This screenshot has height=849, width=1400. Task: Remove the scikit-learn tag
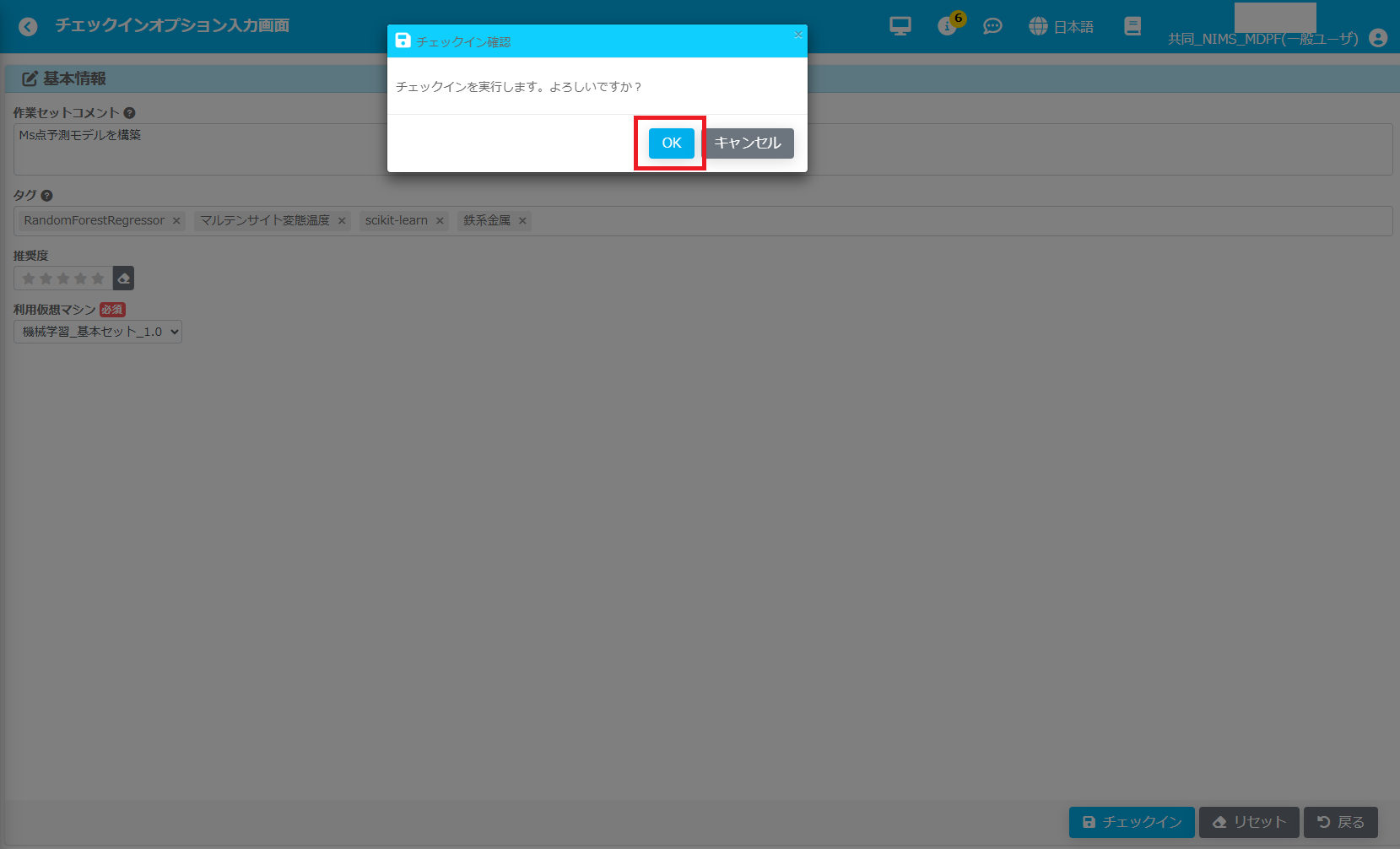click(x=440, y=221)
